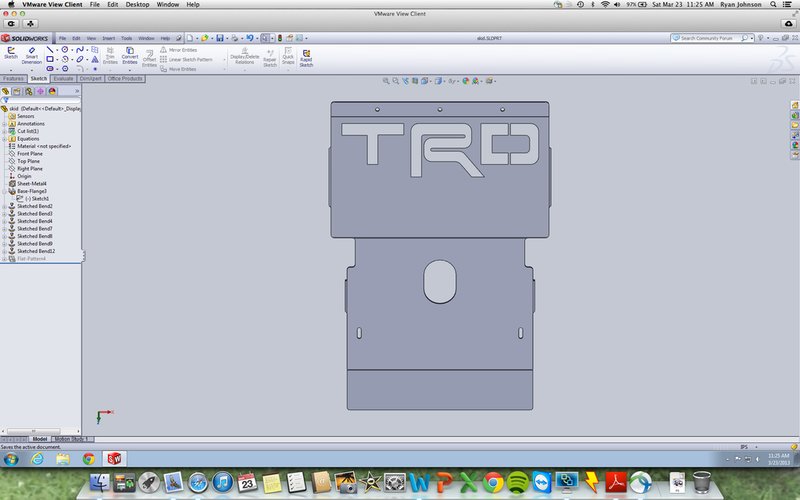Open the DimXpertManager panel tab
This screenshot has width=800, height=500.
(x=40, y=91)
